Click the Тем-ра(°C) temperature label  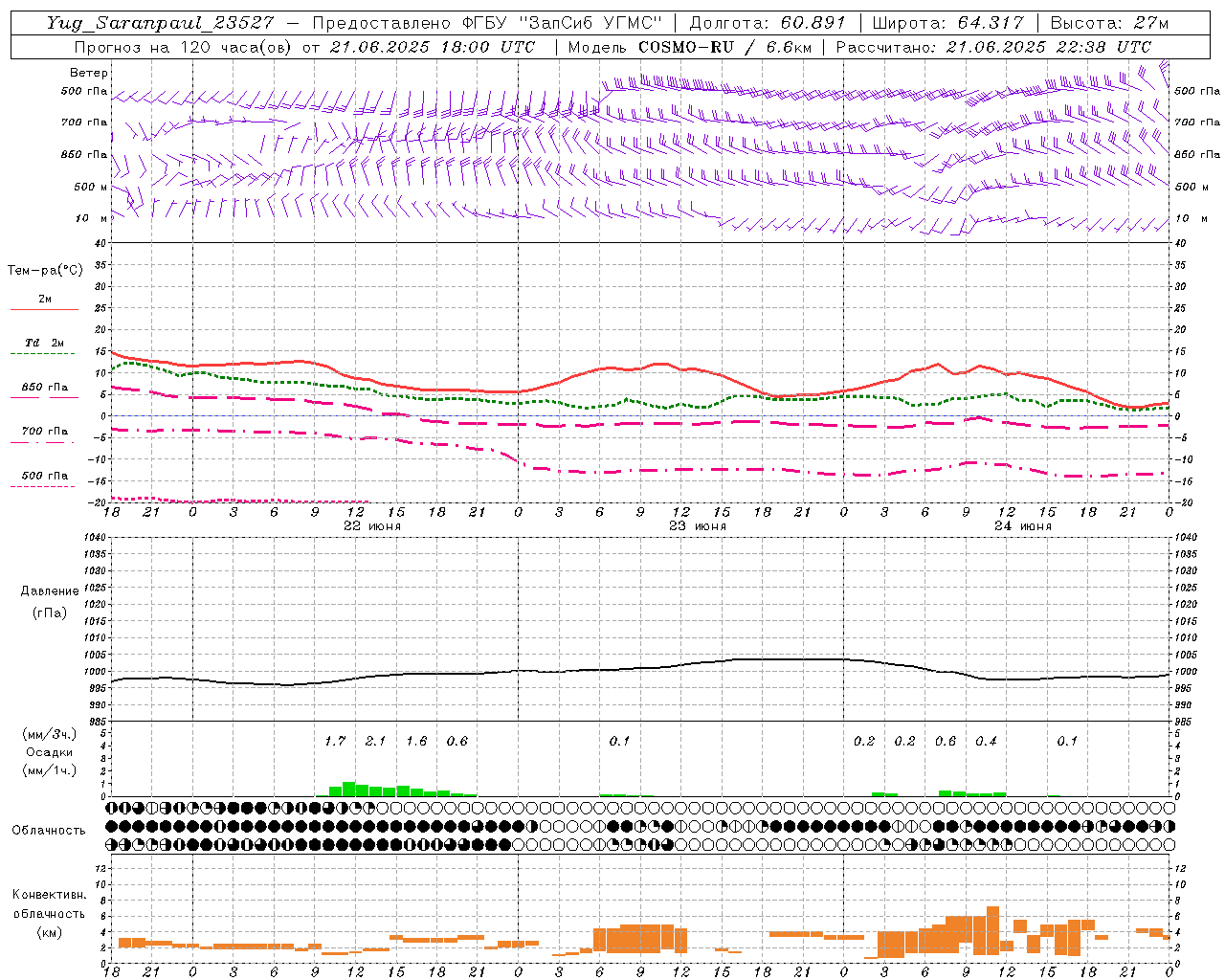(45, 271)
